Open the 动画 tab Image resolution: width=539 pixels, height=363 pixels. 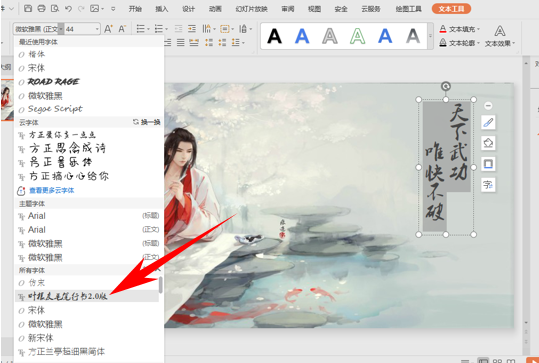coord(215,9)
